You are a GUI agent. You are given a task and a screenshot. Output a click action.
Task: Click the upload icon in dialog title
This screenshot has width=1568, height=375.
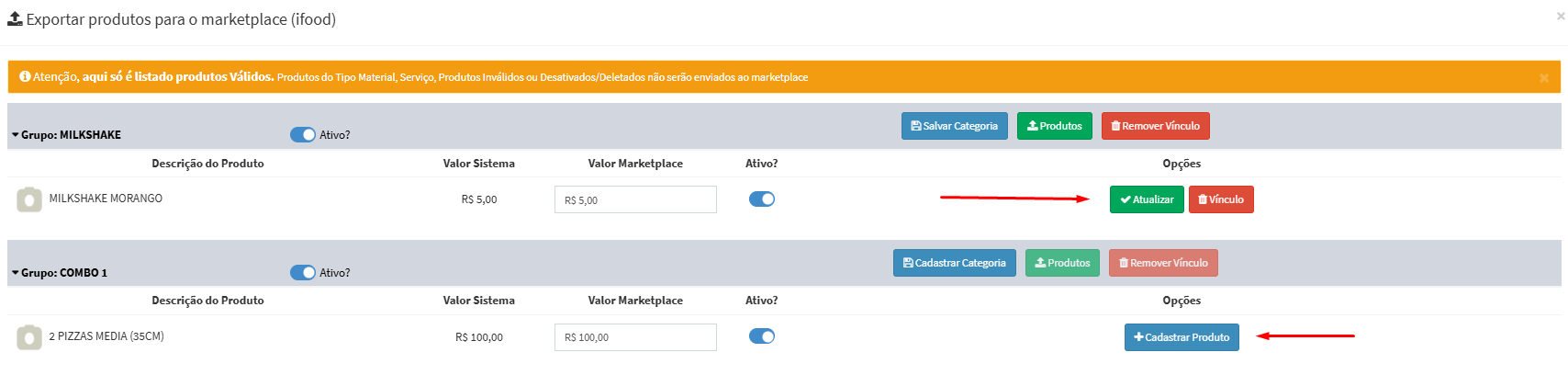click(x=15, y=18)
